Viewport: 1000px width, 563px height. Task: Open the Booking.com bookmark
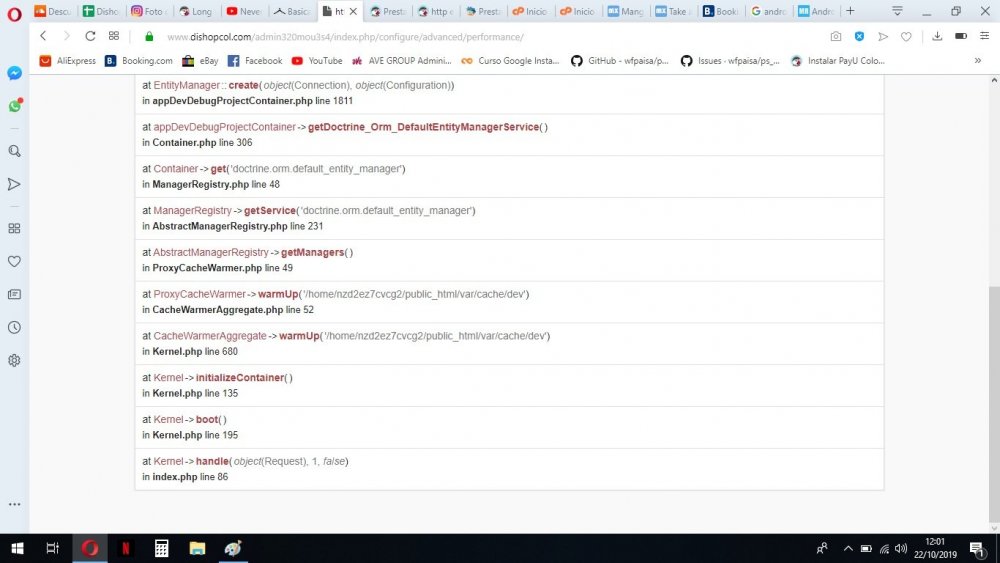pyautogui.click(x=138, y=61)
